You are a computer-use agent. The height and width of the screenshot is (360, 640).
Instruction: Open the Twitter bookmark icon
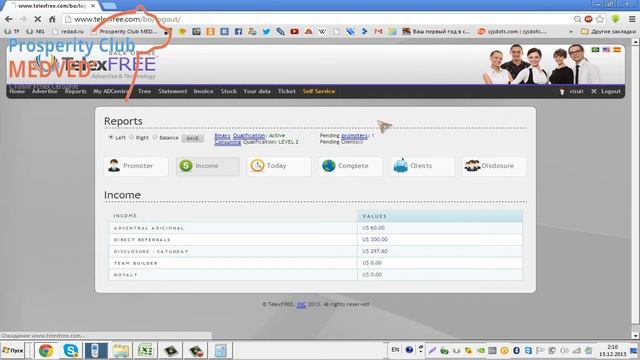click(266, 31)
